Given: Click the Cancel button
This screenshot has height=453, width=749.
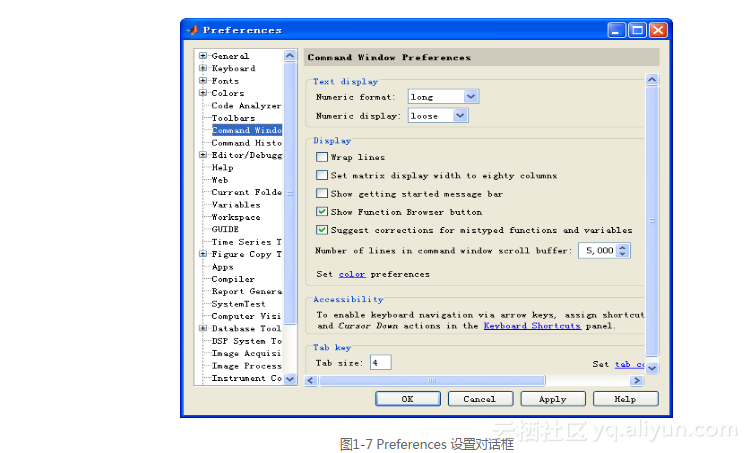Looking at the screenshot, I should [x=480, y=399].
